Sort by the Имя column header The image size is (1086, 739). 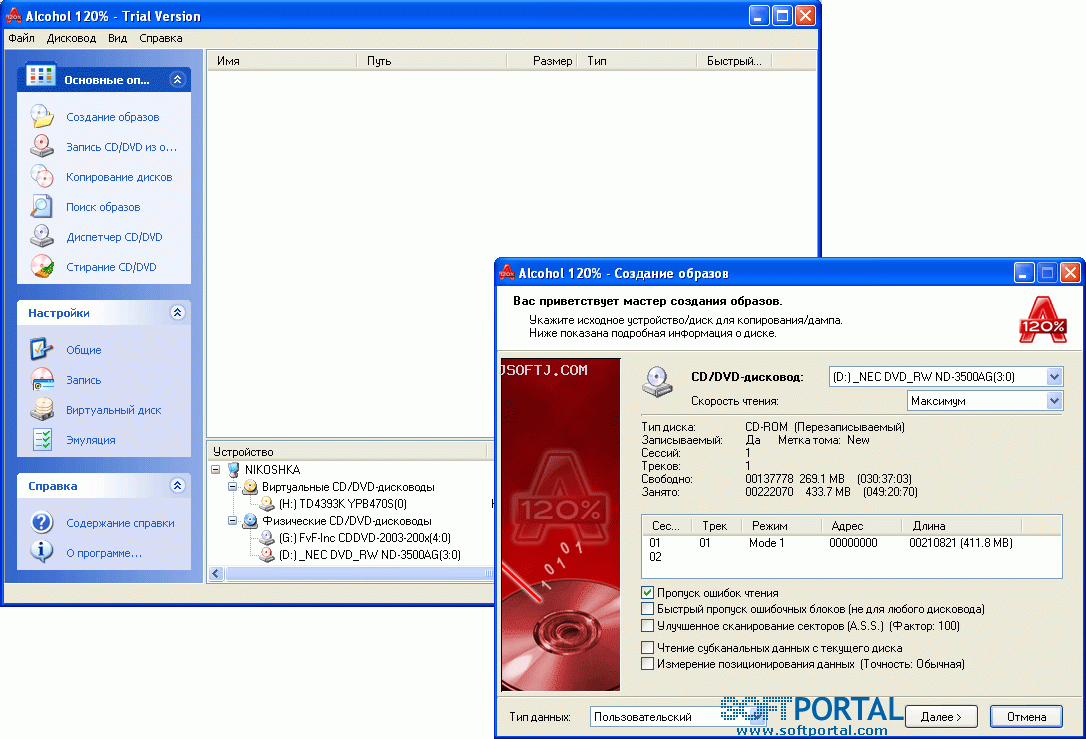click(x=282, y=61)
